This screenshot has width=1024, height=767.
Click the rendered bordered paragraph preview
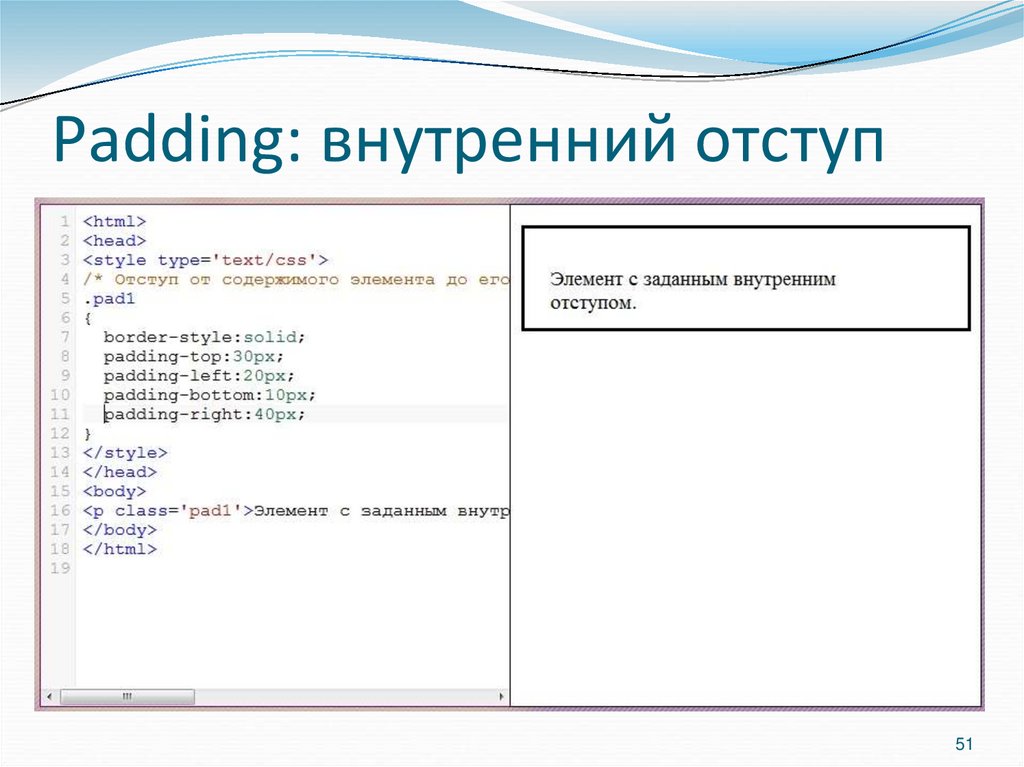[745, 278]
